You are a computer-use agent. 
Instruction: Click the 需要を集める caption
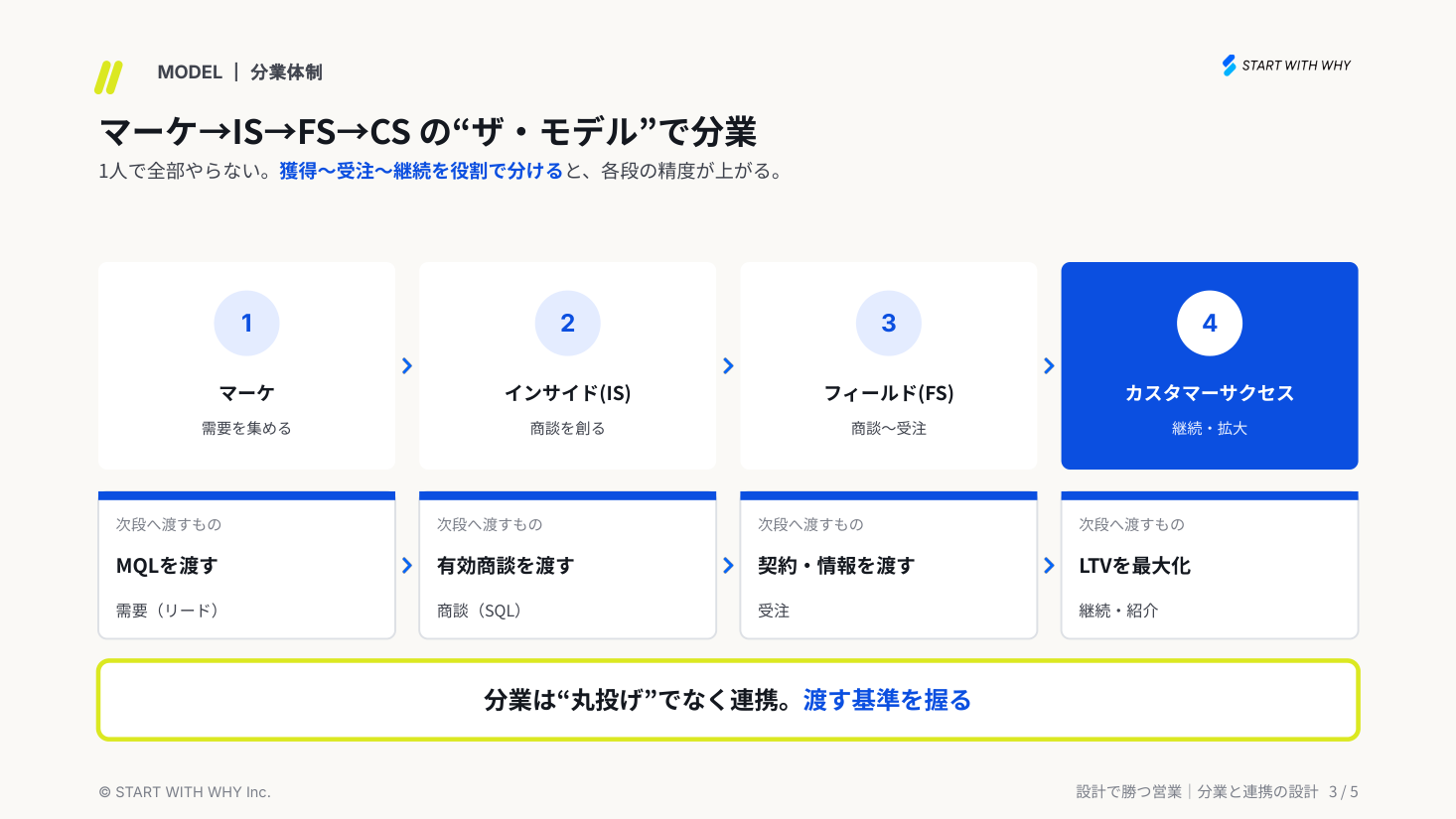pos(246,428)
